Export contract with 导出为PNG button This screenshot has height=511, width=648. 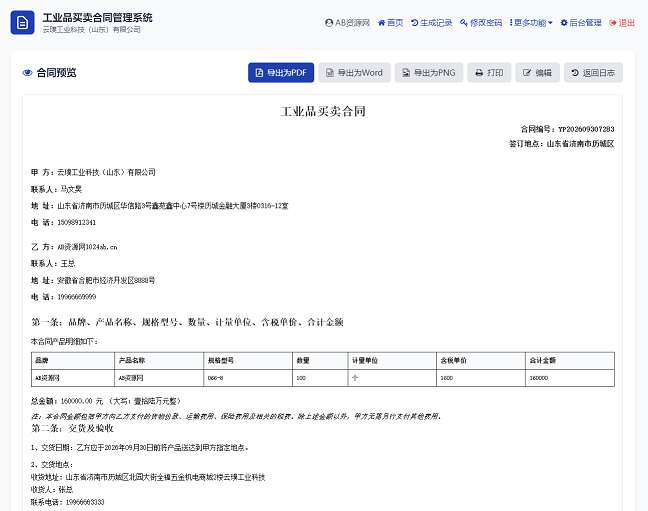click(429, 73)
